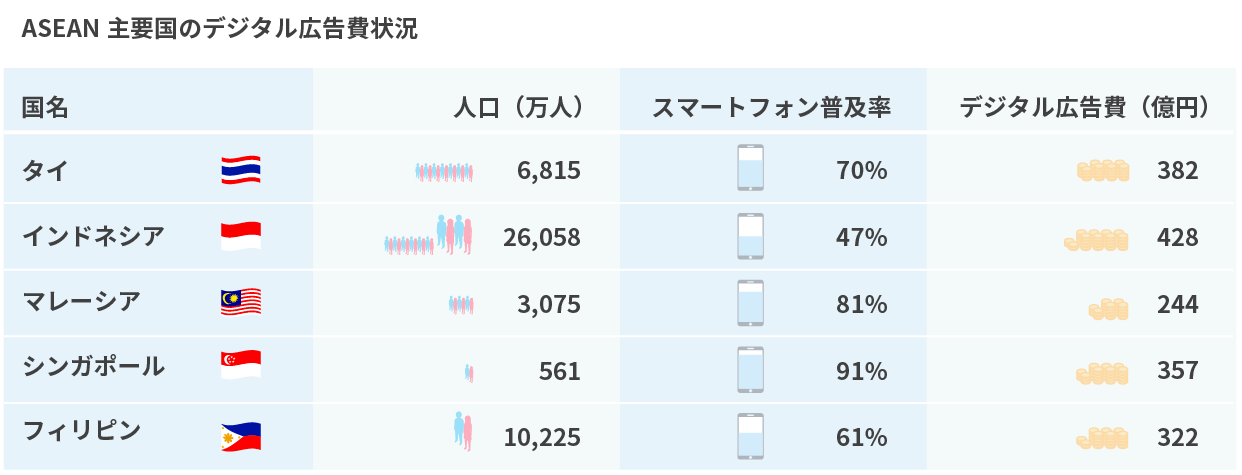Click the タイ country name

[x=45, y=170]
